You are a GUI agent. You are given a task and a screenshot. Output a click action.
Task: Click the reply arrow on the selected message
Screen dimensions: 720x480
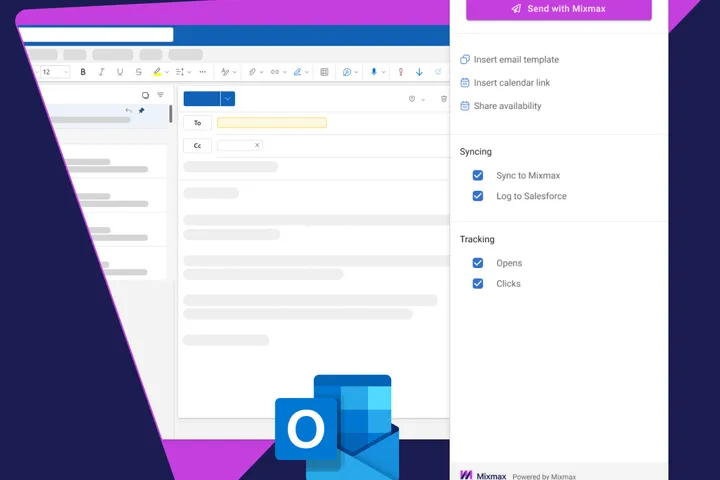[129, 111]
